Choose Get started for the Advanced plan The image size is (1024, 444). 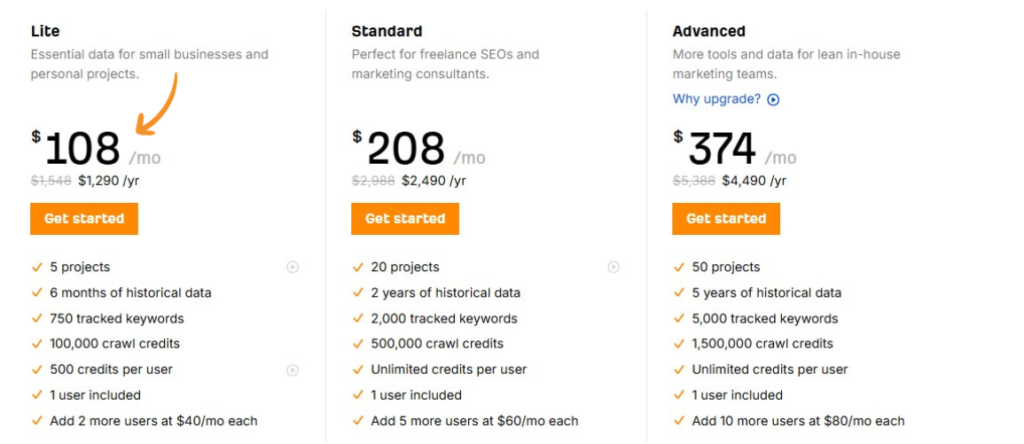tap(726, 219)
